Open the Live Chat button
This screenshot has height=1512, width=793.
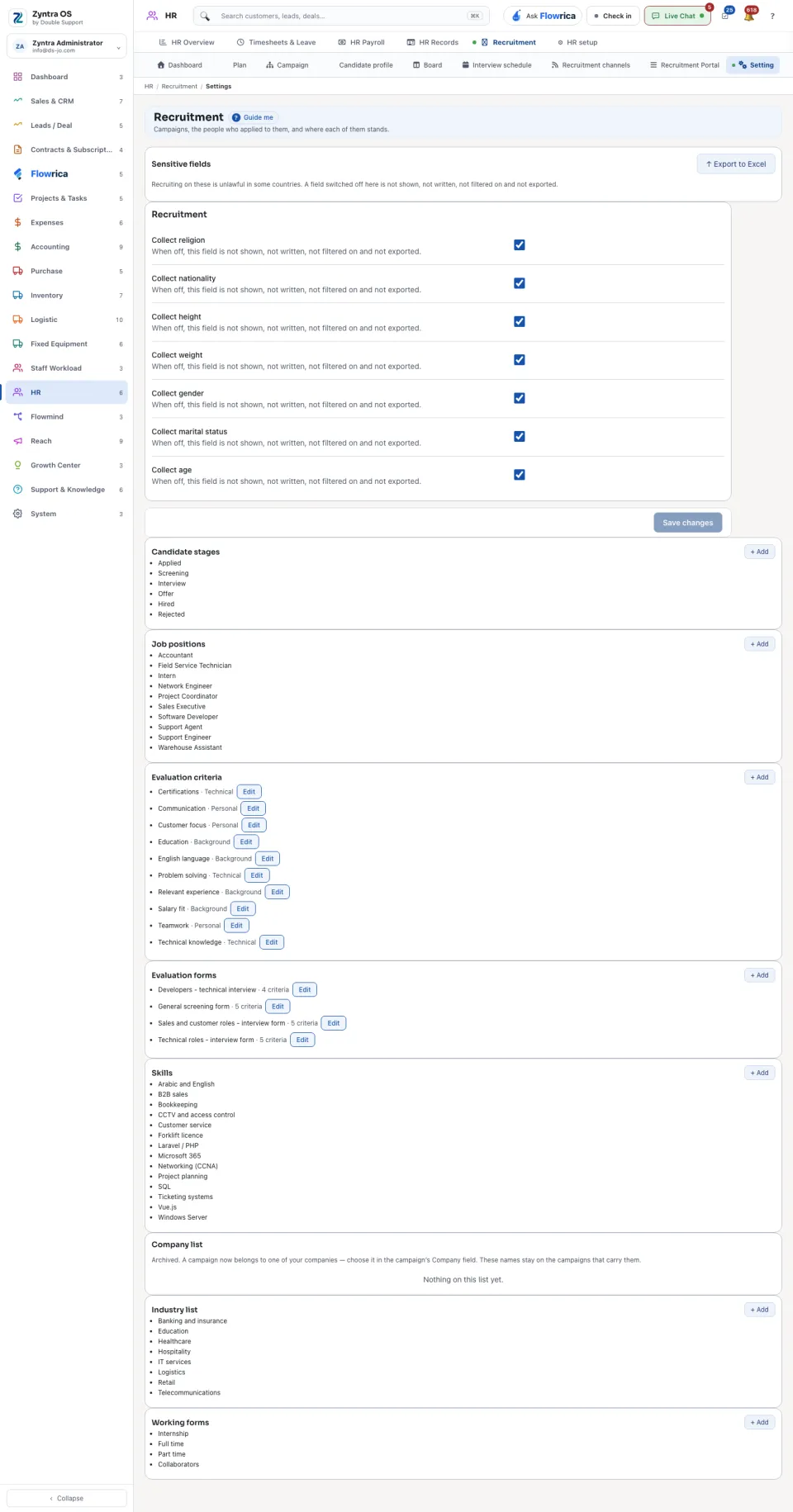677,16
